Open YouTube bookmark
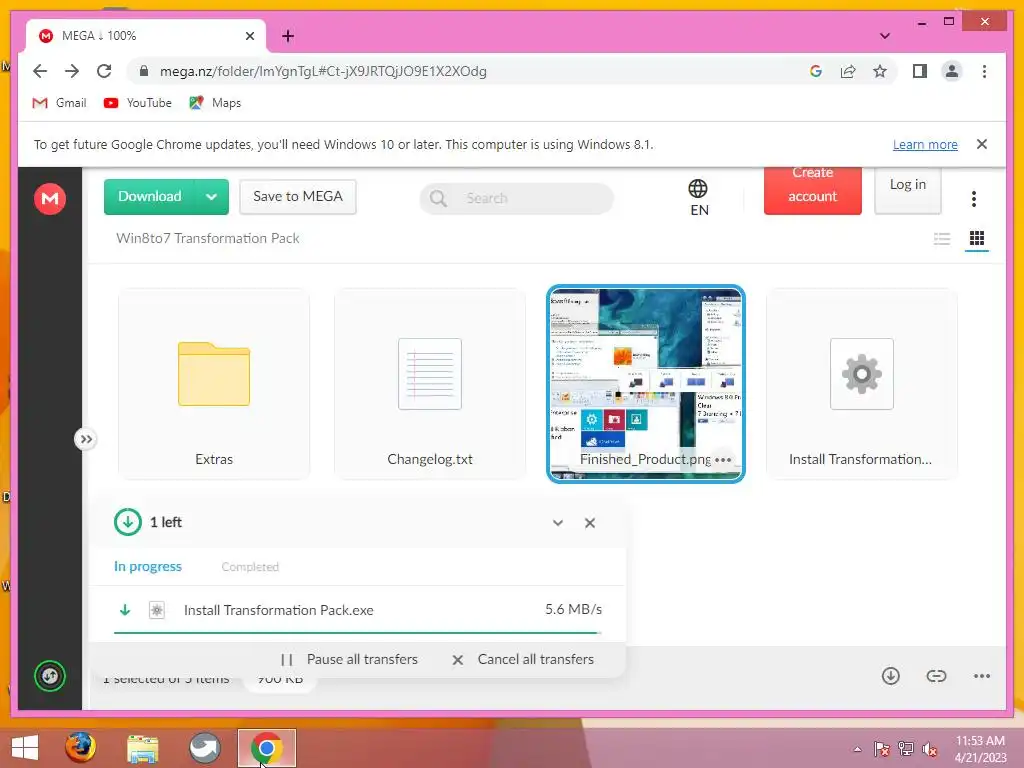Screen dimensions: 1024x768 click(x=137, y=103)
